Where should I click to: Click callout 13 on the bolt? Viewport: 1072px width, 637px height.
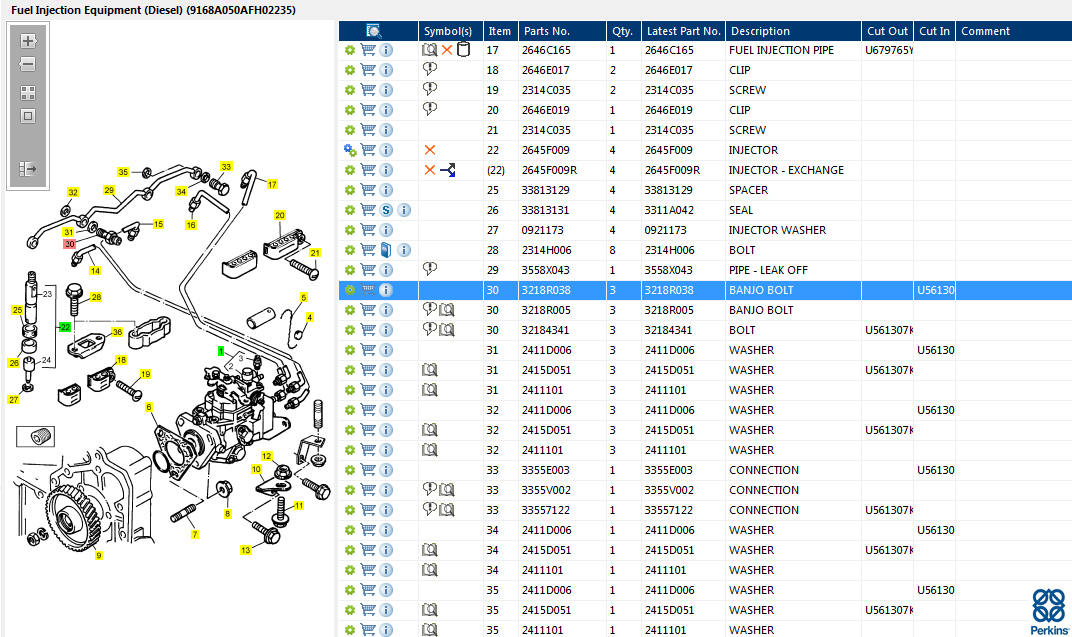(245, 550)
